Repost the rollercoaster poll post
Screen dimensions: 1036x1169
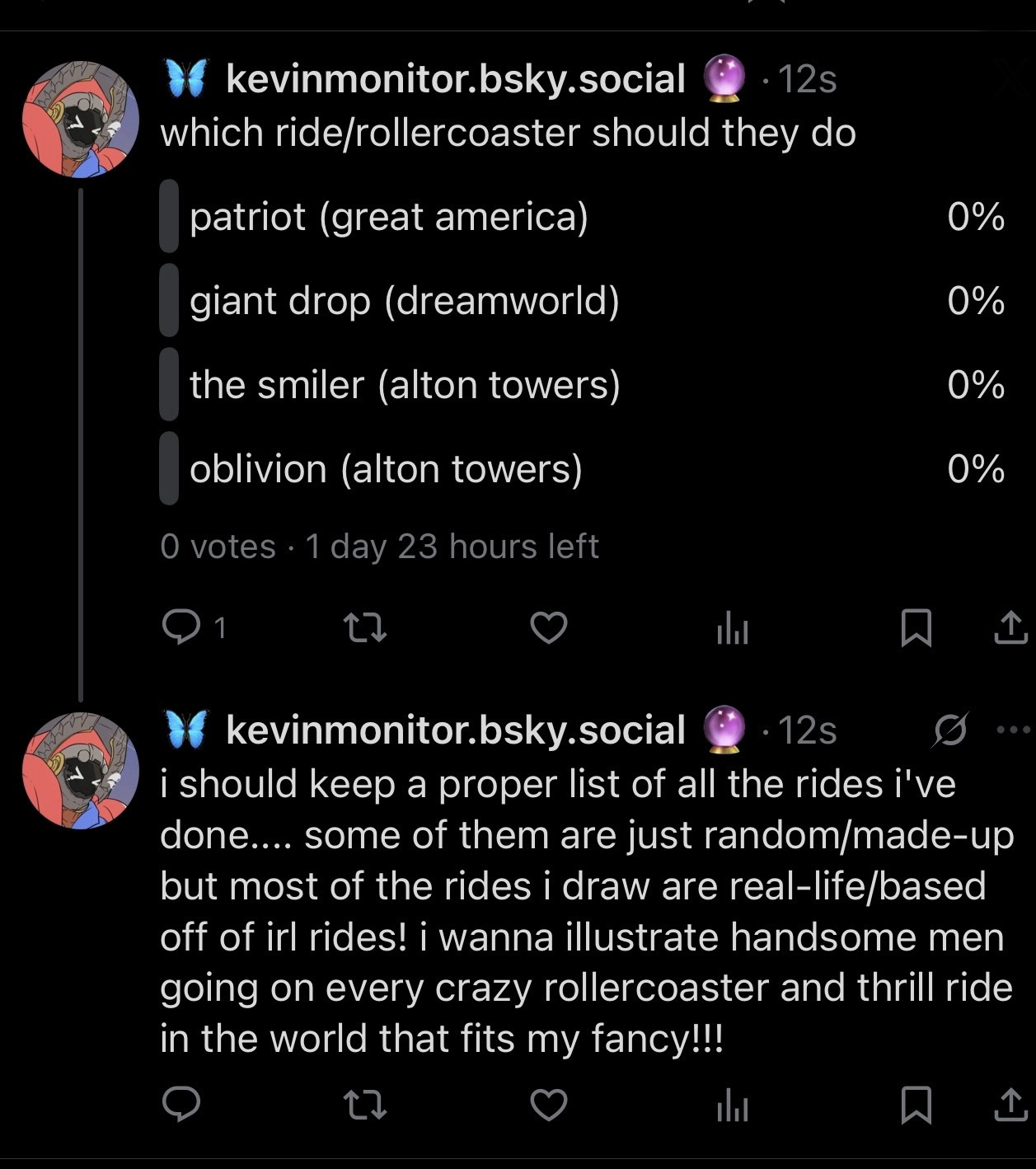click(x=364, y=628)
